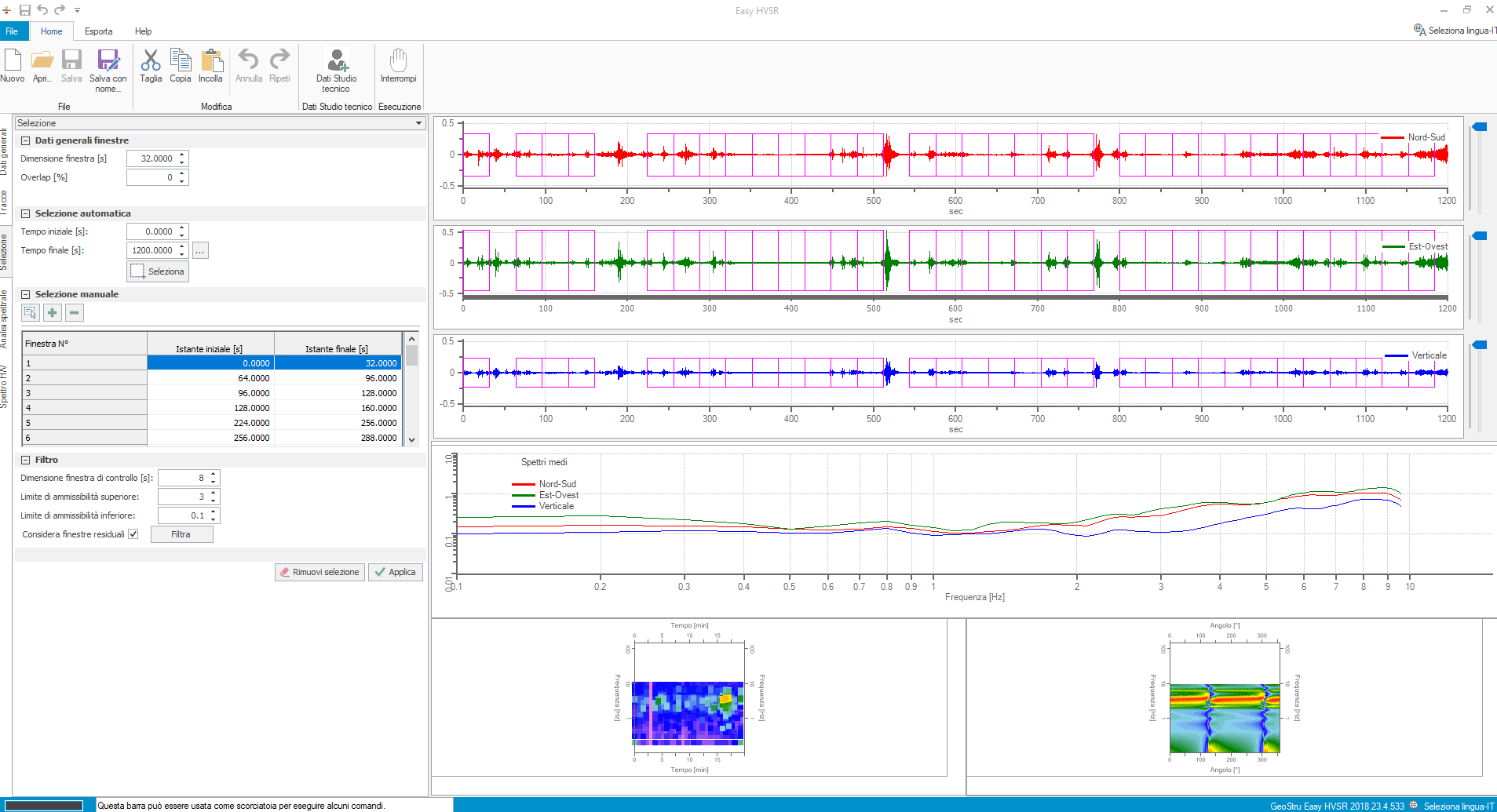The height and width of the screenshot is (812, 1497).
Task: Click the window-select icon under Selezione manuale
Action: click(x=31, y=313)
